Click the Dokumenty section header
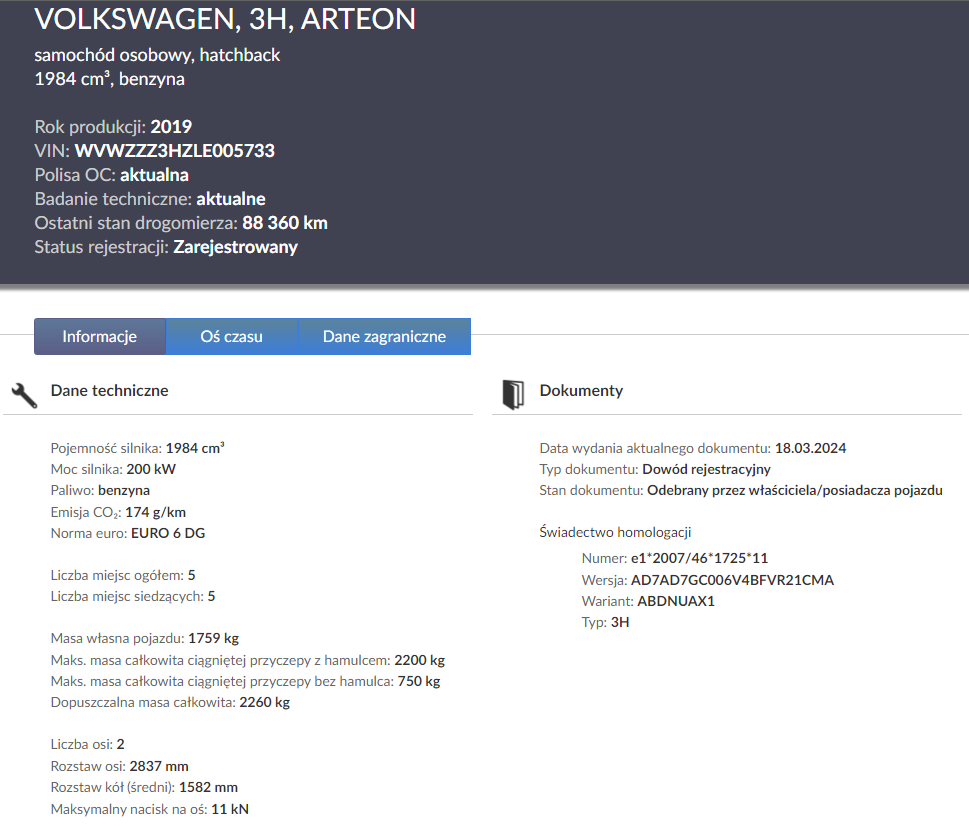Image resolution: width=969 pixels, height=828 pixels. 581,391
